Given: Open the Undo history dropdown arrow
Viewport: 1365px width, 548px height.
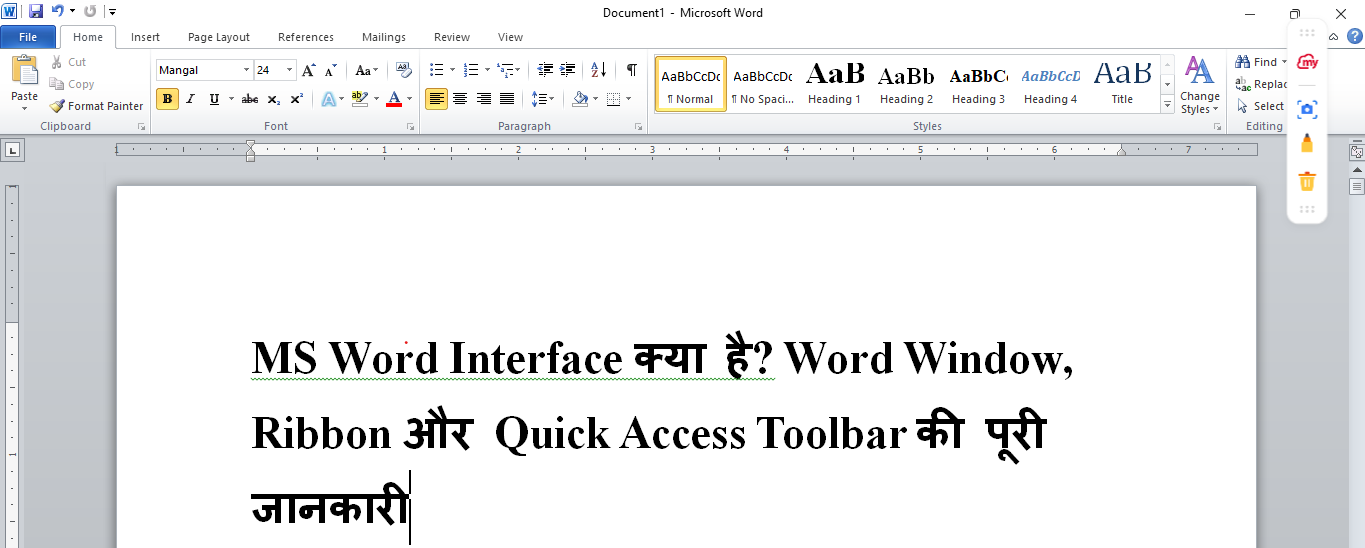Looking at the screenshot, I should [72, 12].
